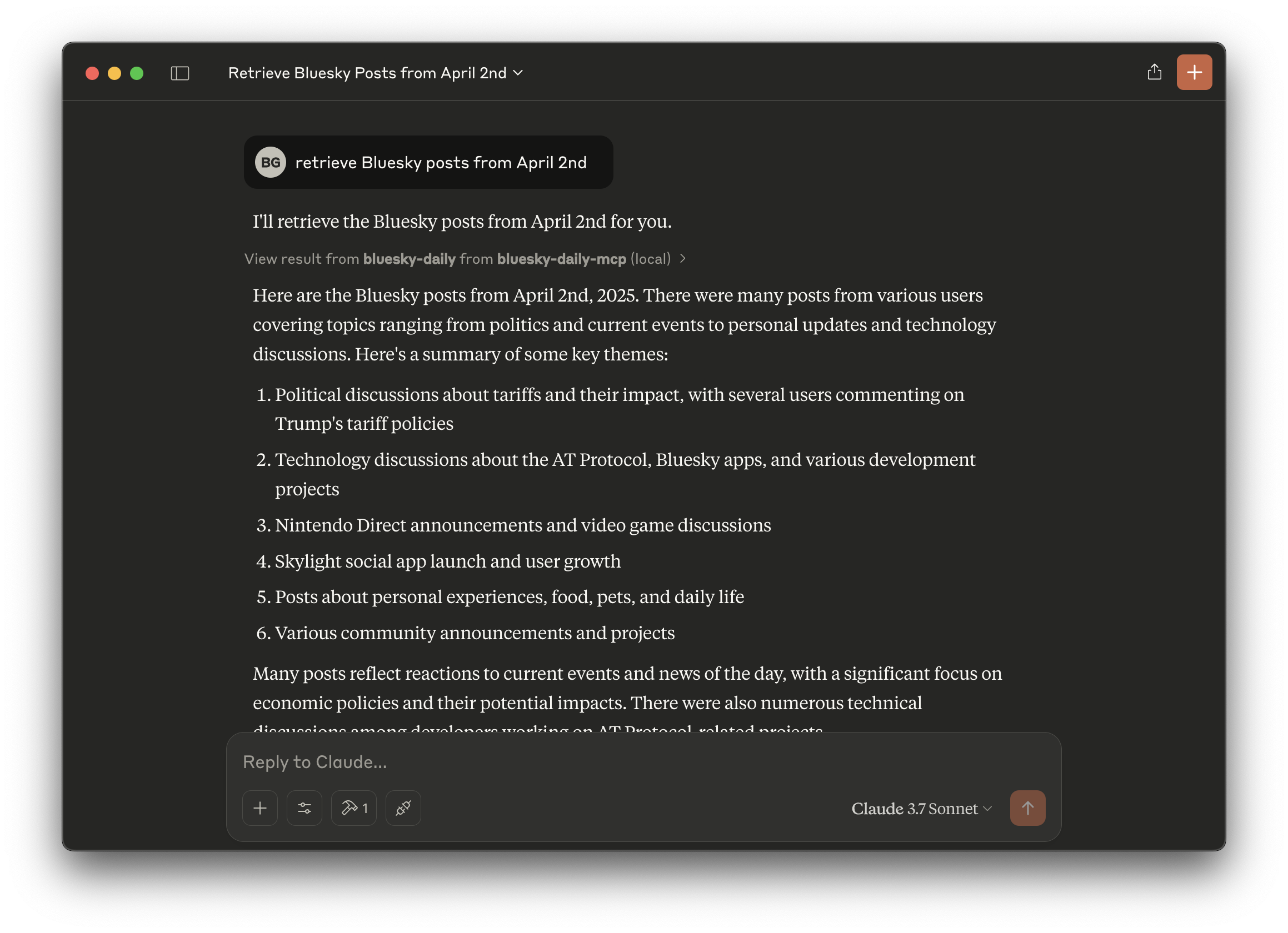1288x933 pixels.
Task: Show available MCP tools hammer icon
Action: point(354,807)
